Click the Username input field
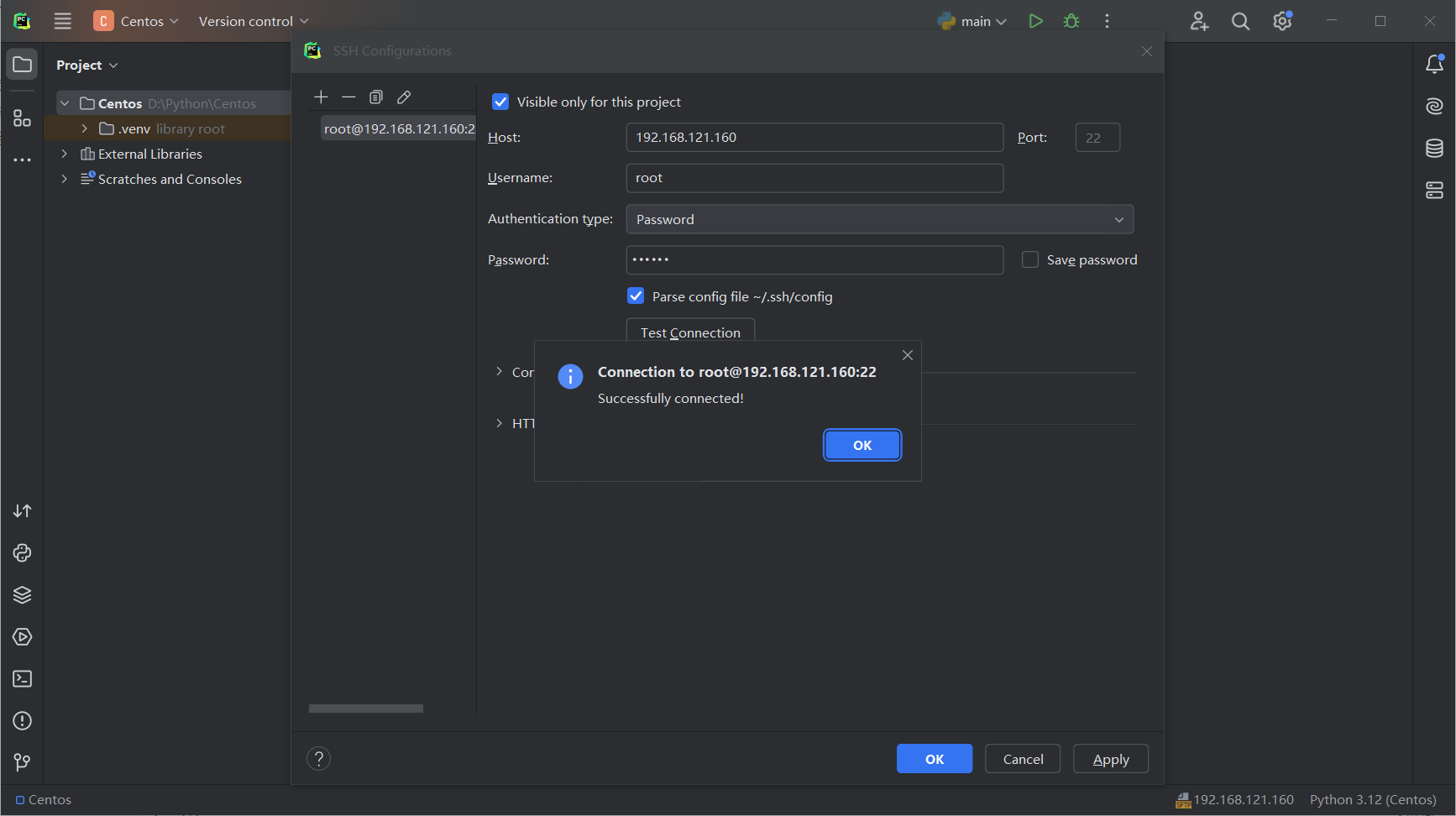The height and width of the screenshot is (816, 1456). point(814,178)
